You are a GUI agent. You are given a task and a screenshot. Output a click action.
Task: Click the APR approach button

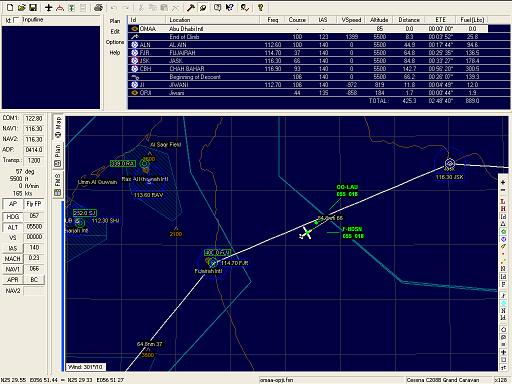click(x=13, y=280)
